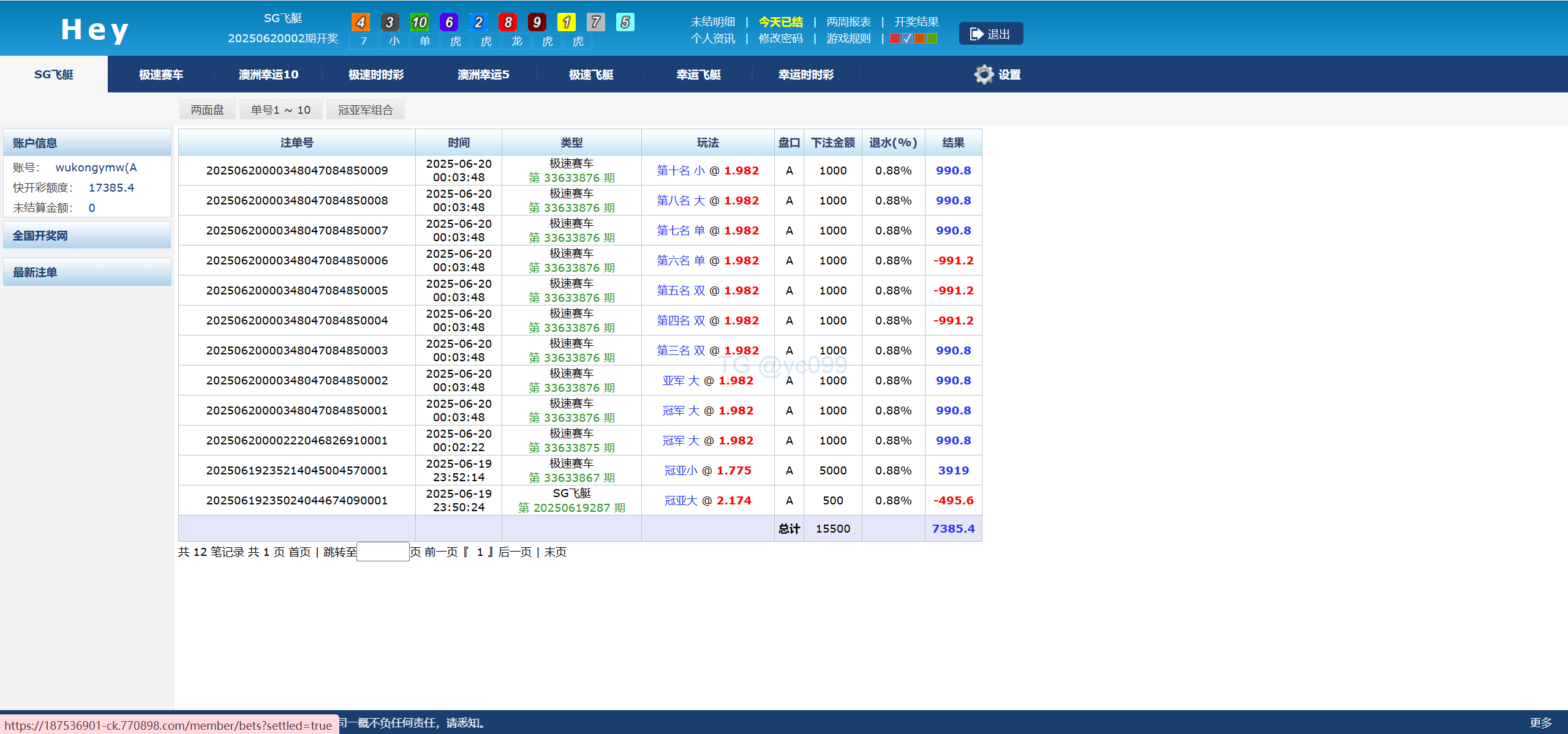Open 设置 via the gear icon
Screen dimensions: 1568x734
click(x=984, y=75)
